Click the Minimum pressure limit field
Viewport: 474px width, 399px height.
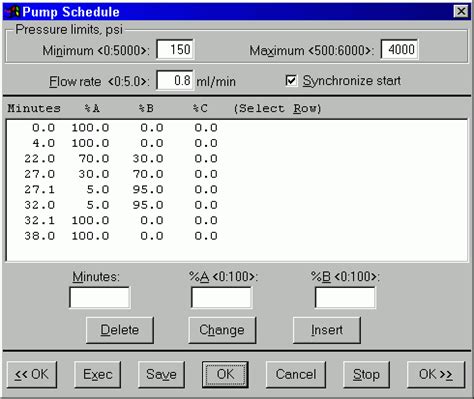tap(175, 50)
